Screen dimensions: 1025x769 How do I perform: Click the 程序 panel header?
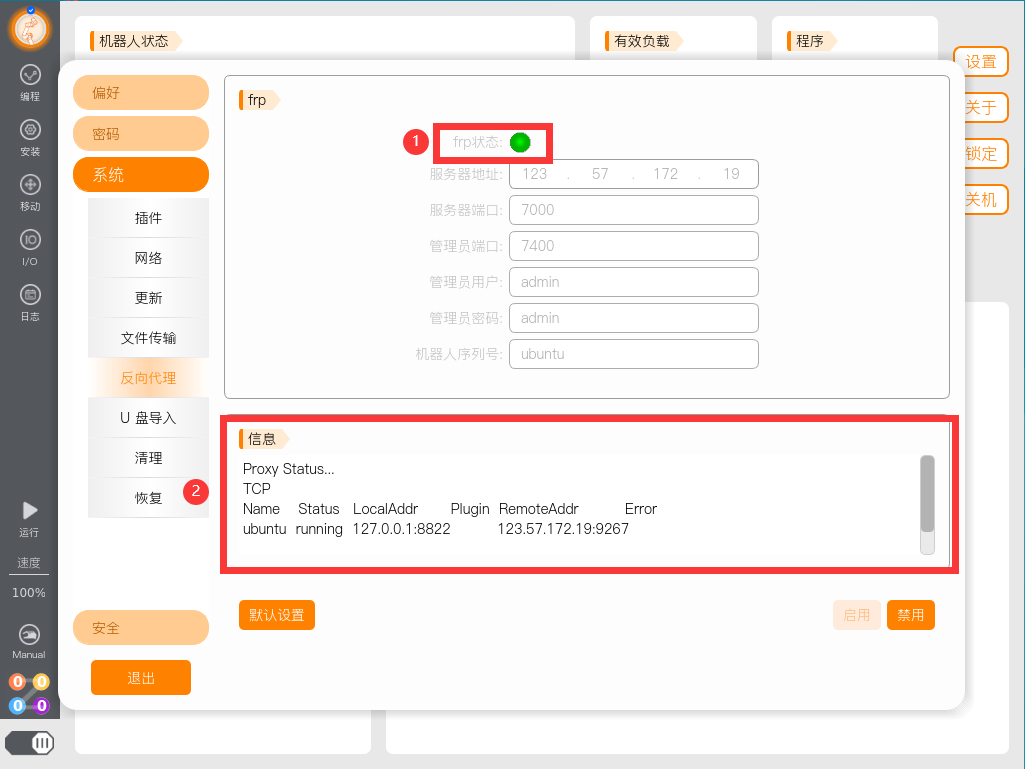[x=811, y=41]
